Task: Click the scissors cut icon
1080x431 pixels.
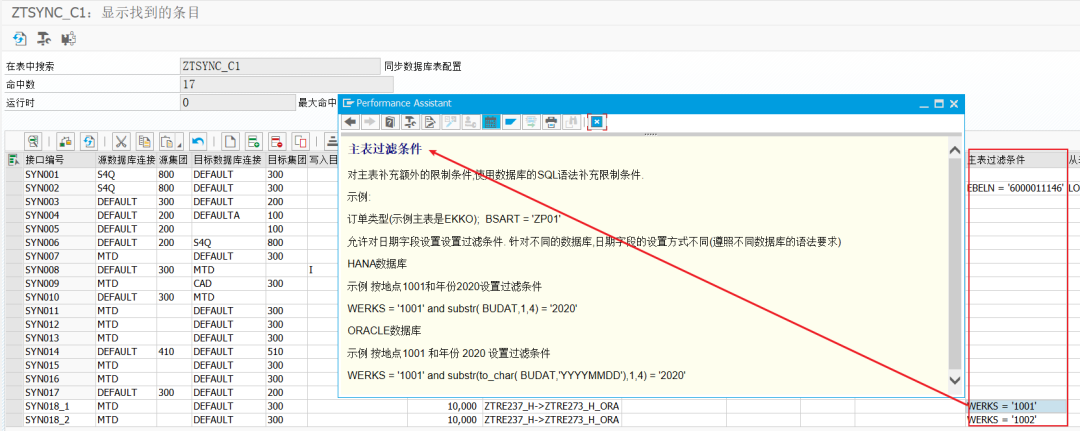Action: click(121, 142)
